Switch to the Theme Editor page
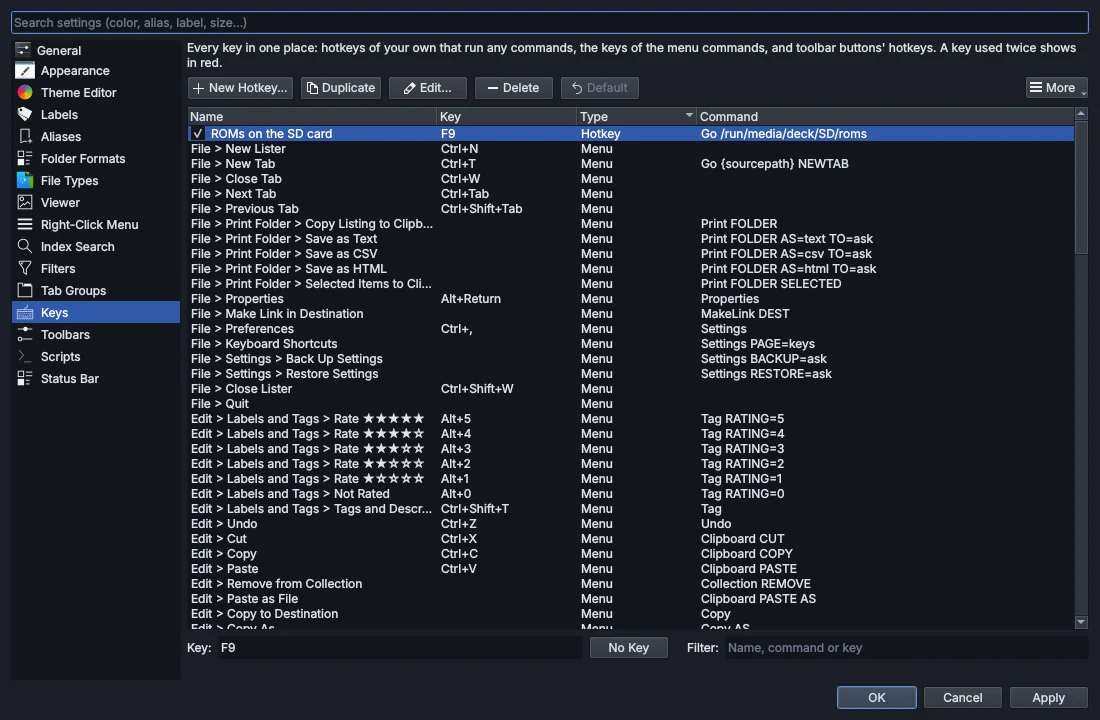This screenshot has height=720, width=1100. (x=96, y=93)
